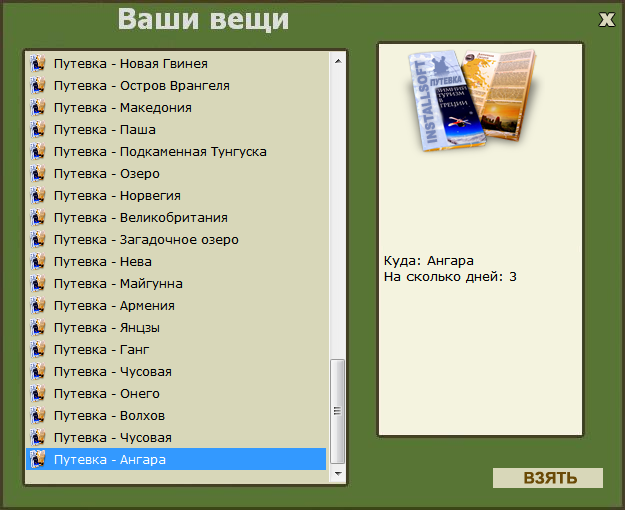Select Путевка - Паша in the list
The width and height of the screenshot is (625, 510).
click(176, 130)
